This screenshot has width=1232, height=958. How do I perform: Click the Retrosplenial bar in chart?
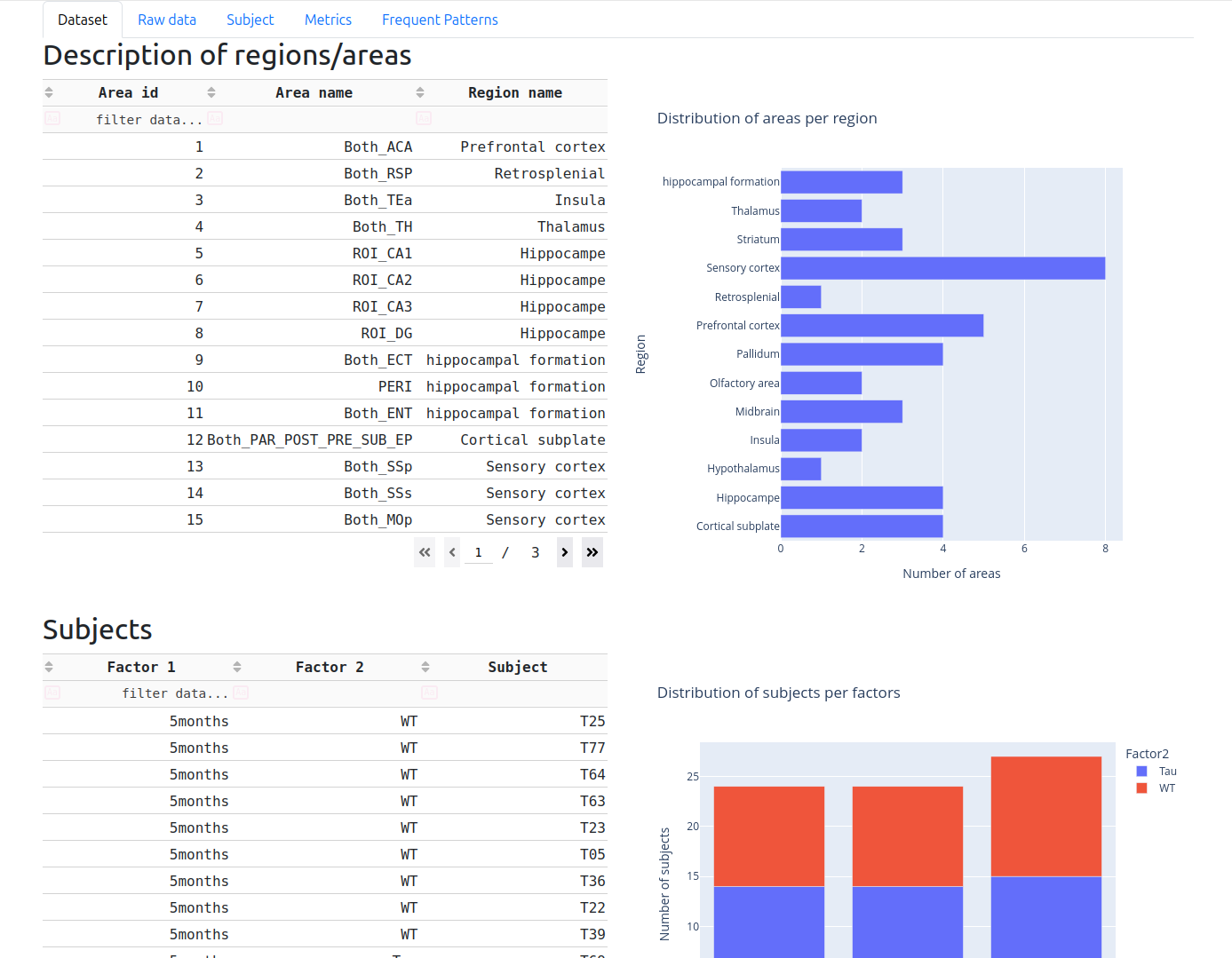pos(800,297)
